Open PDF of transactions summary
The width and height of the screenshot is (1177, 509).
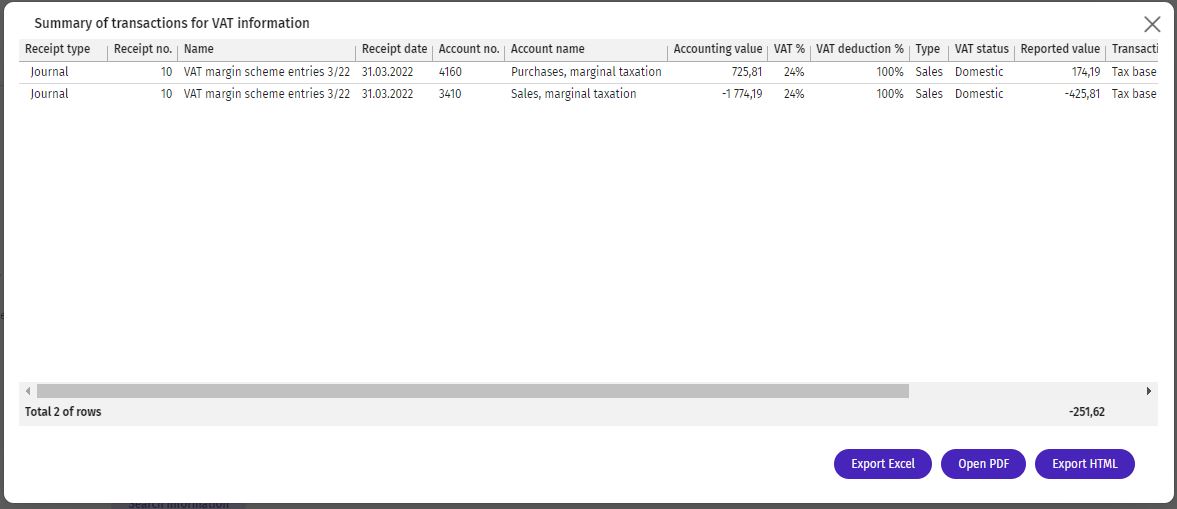(x=983, y=464)
